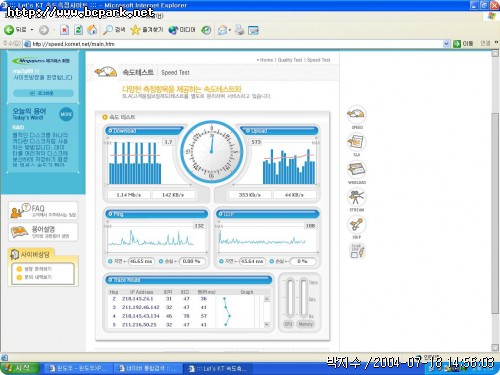This screenshot has height=375, width=500.
Task: Click the 1.14 Mb/s download value
Action: [129, 195]
